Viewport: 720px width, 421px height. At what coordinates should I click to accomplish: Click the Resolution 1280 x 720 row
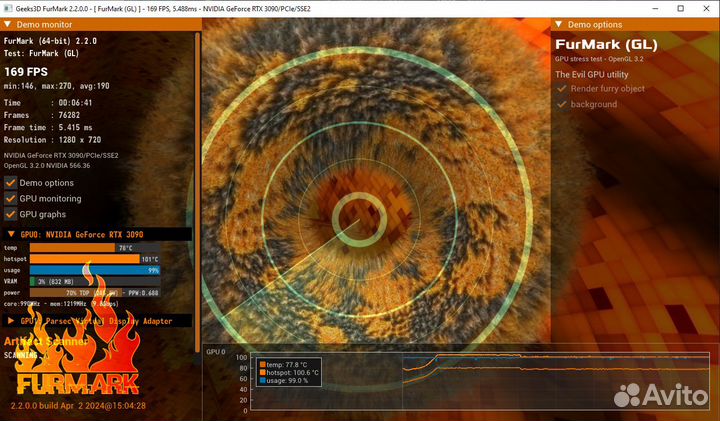point(52,140)
